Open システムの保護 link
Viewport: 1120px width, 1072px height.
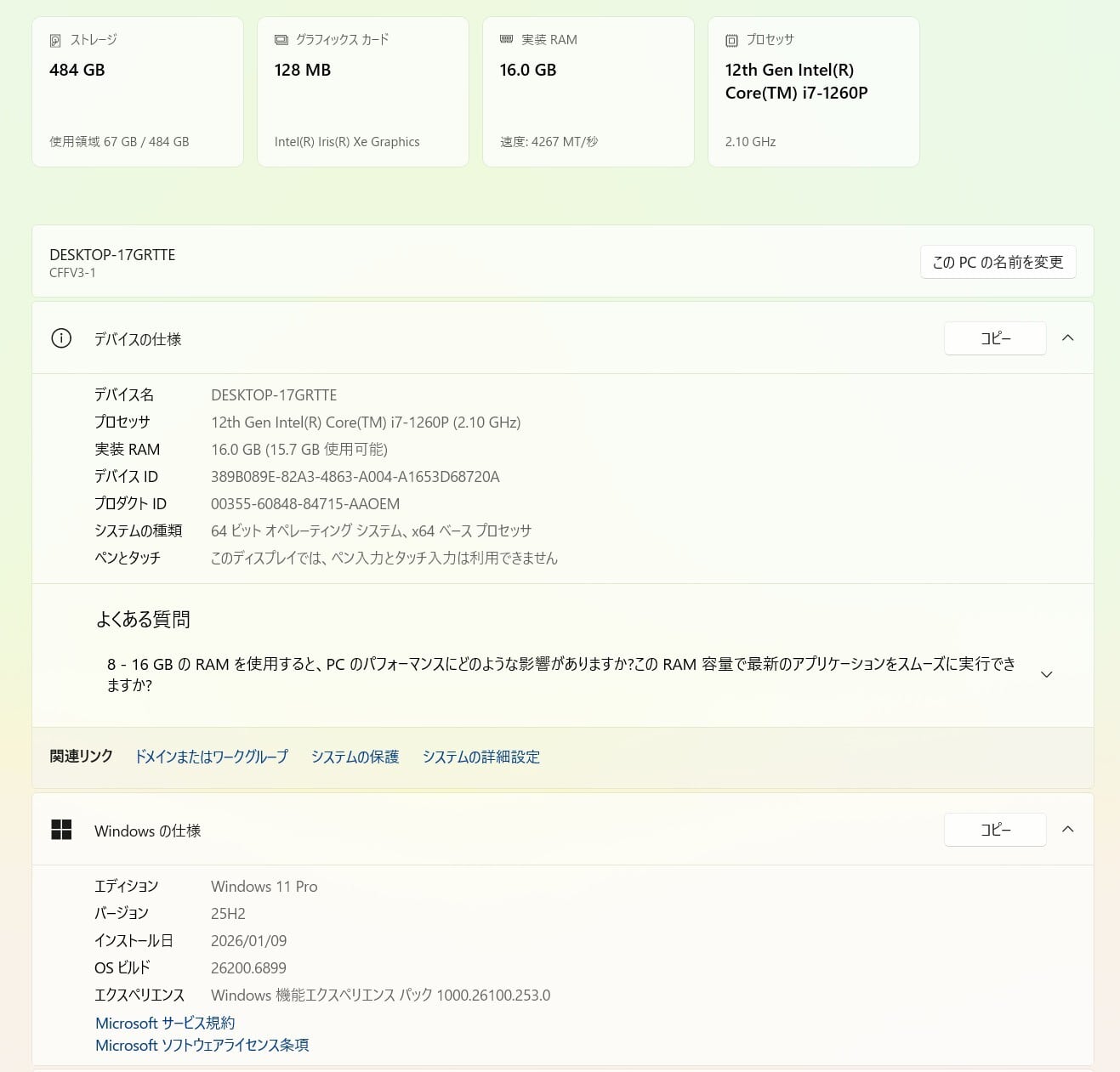pos(355,757)
